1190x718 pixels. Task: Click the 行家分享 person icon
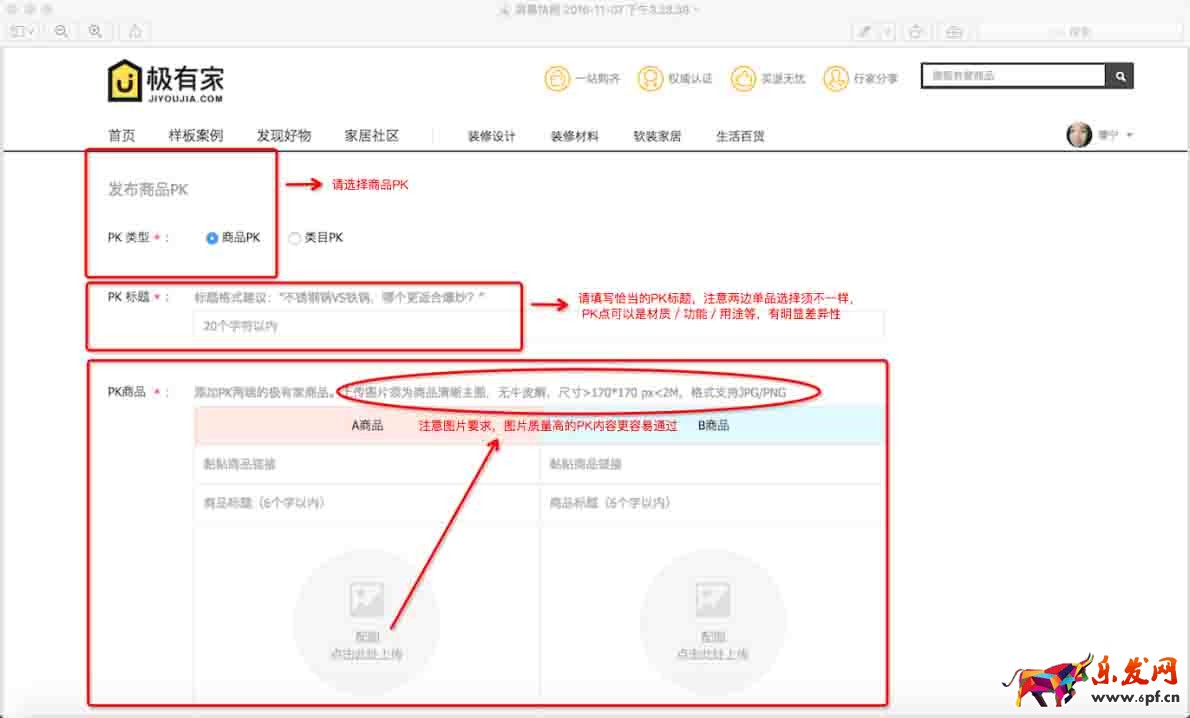pos(835,78)
